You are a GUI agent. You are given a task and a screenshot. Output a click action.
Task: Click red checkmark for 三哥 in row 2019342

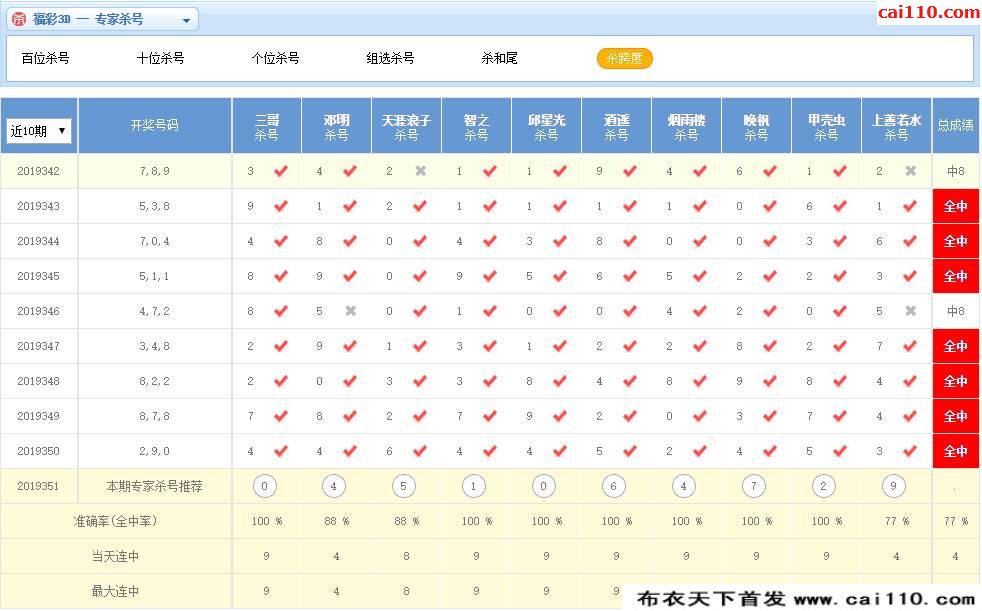tap(281, 171)
